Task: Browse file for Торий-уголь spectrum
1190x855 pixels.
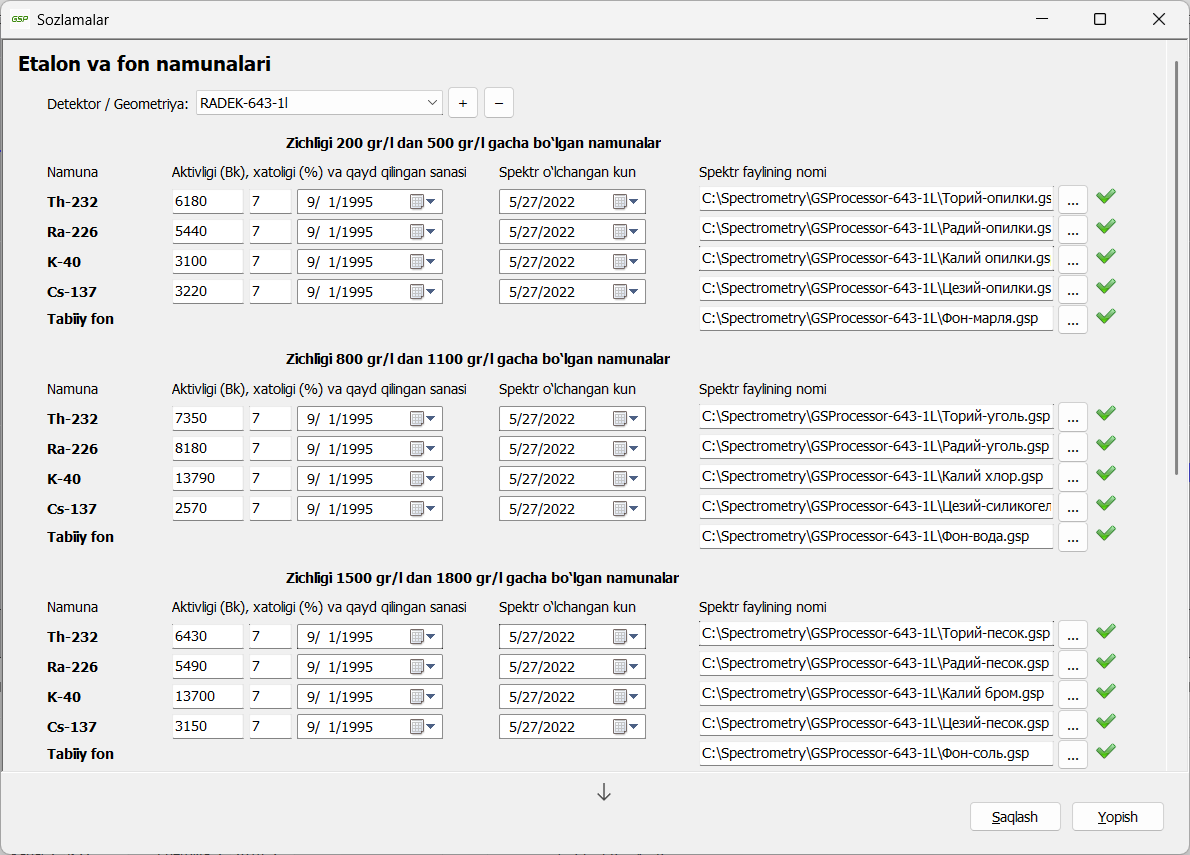Action: [1072, 417]
